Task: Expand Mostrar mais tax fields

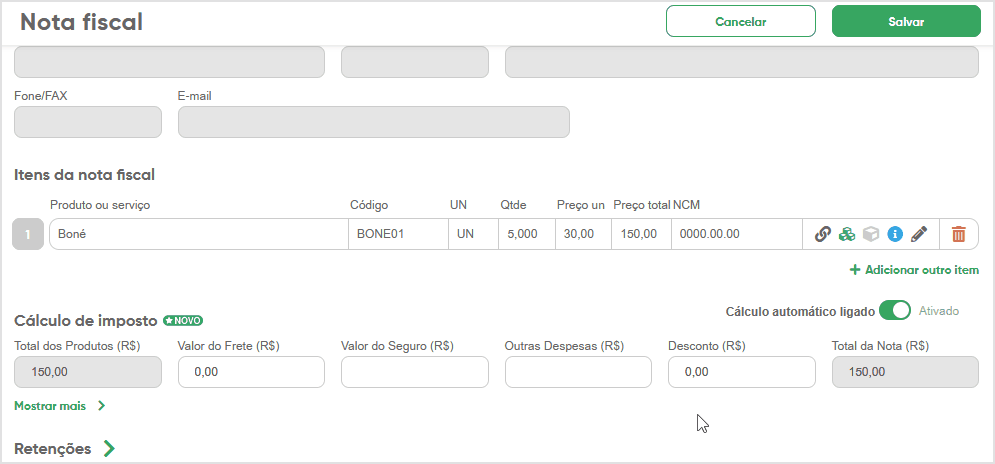Action: click(x=60, y=406)
